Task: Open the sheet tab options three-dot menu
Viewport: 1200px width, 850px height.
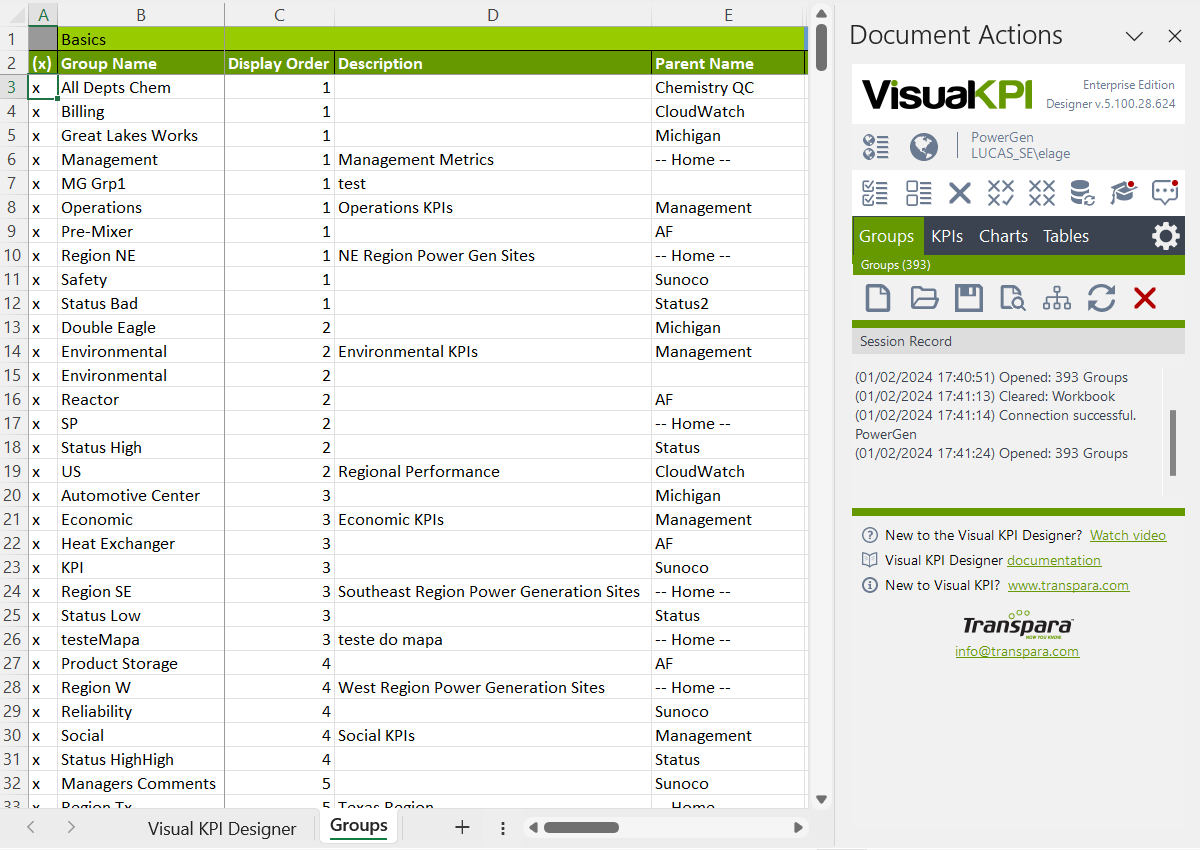Action: tap(503, 828)
